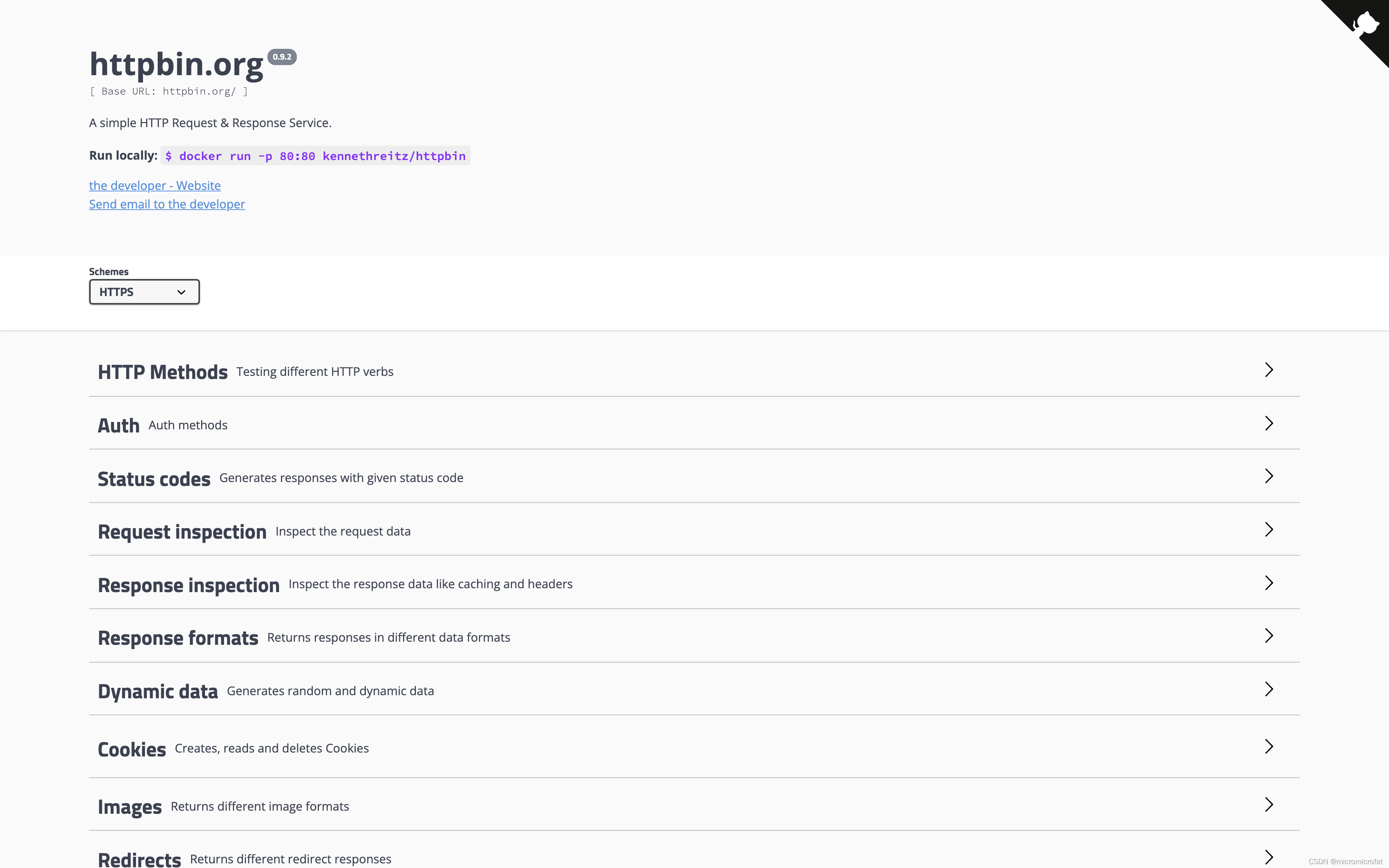The height and width of the screenshot is (868, 1389).
Task: Click the Request inspection heading
Action: pos(182,532)
